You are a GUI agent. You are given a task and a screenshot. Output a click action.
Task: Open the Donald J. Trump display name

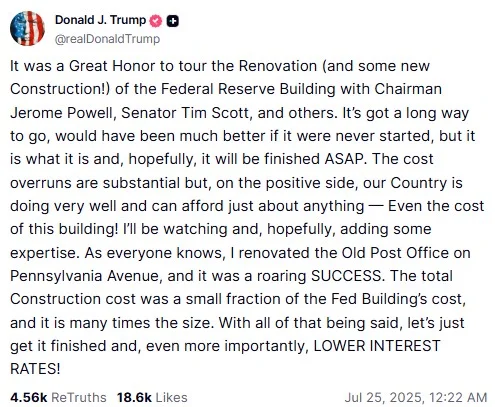click(100, 20)
